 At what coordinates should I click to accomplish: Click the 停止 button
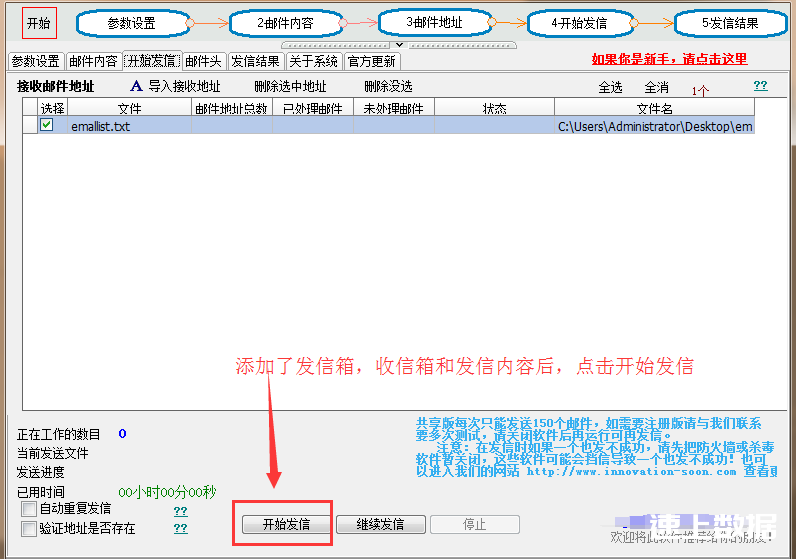coord(475,524)
